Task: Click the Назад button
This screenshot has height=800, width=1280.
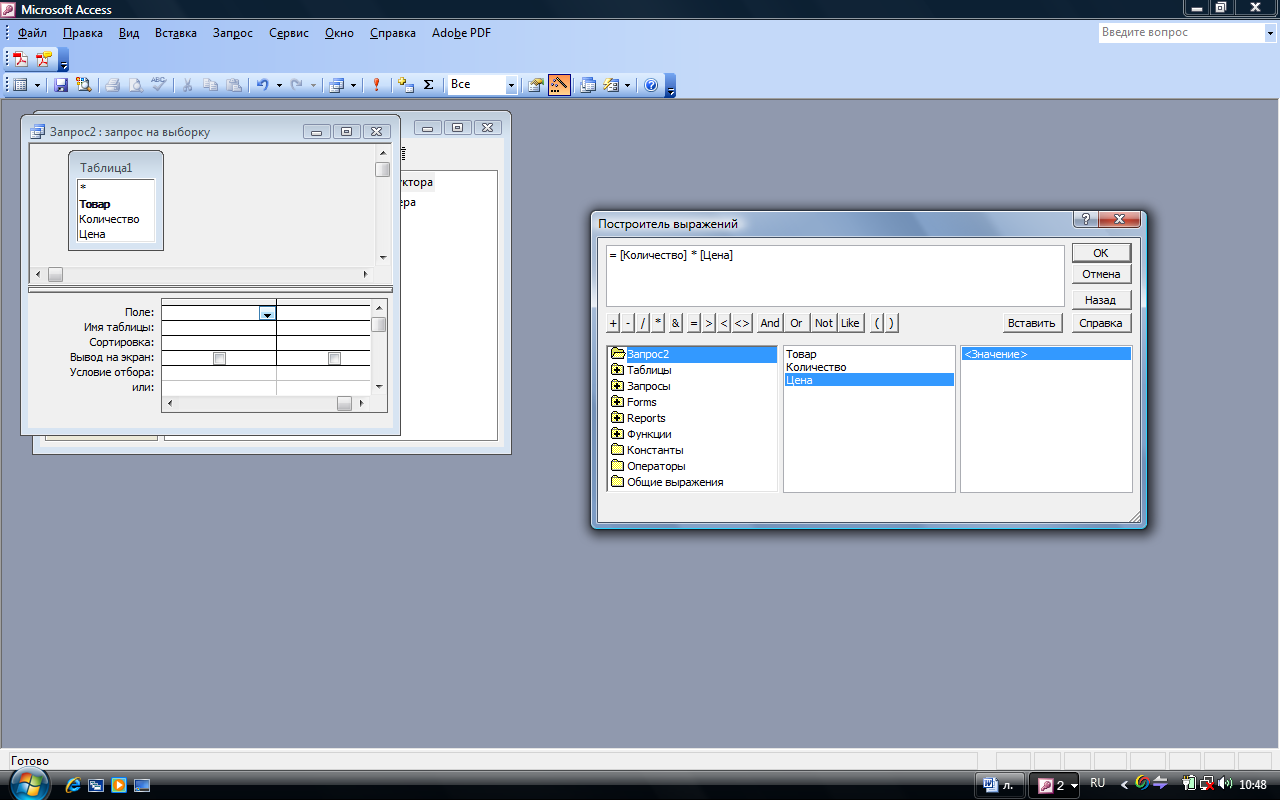Action: click(1101, 300)
